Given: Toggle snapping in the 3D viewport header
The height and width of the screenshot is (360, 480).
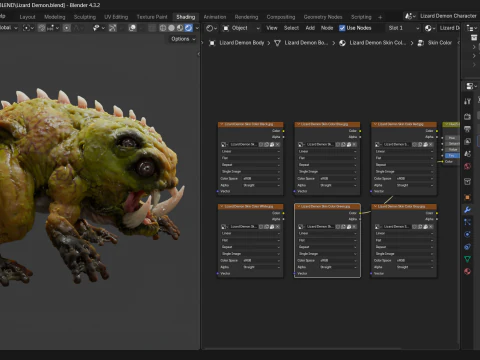Looking at the screenshot, I should (42, 28).
